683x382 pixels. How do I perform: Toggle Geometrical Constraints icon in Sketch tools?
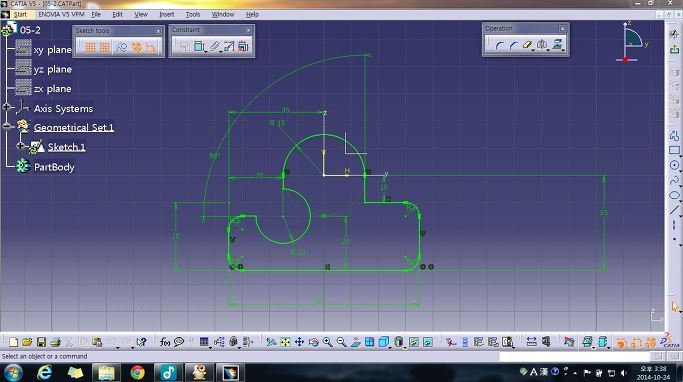point(136,47)
